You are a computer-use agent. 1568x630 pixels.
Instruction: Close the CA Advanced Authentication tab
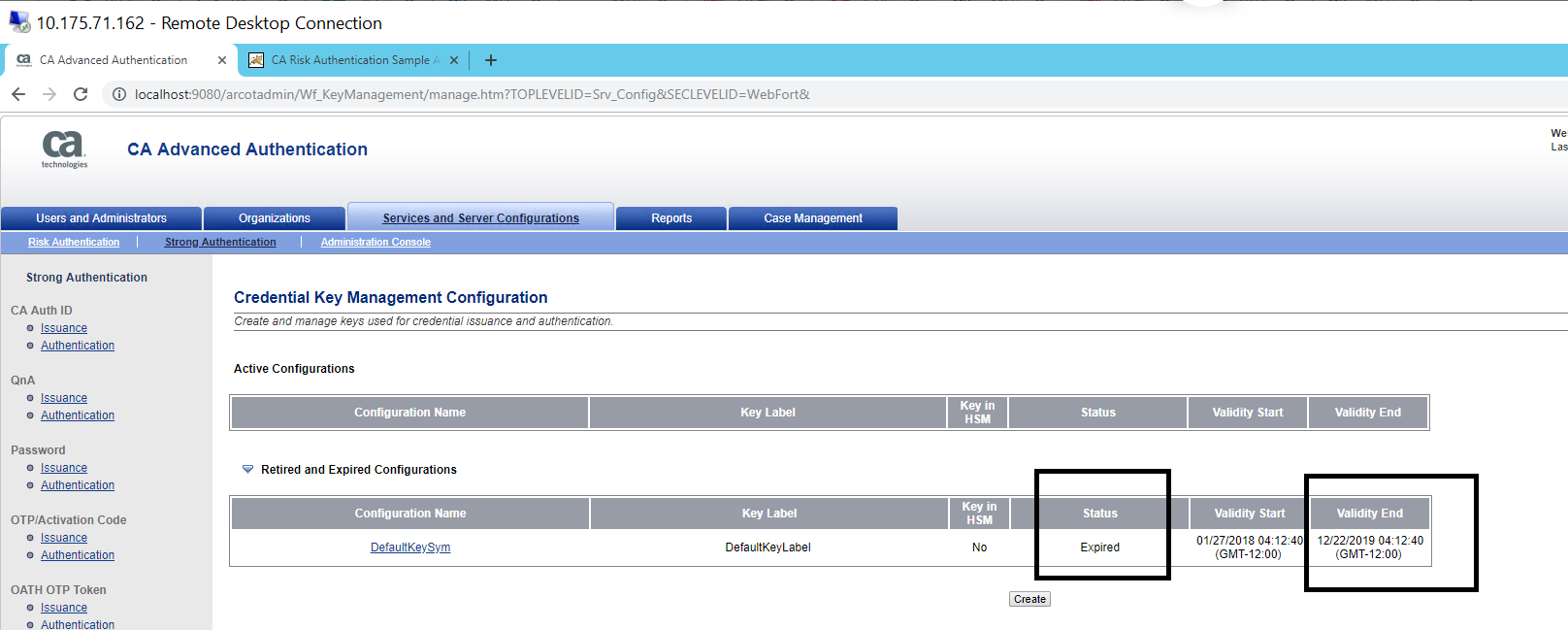coord(222,60)
